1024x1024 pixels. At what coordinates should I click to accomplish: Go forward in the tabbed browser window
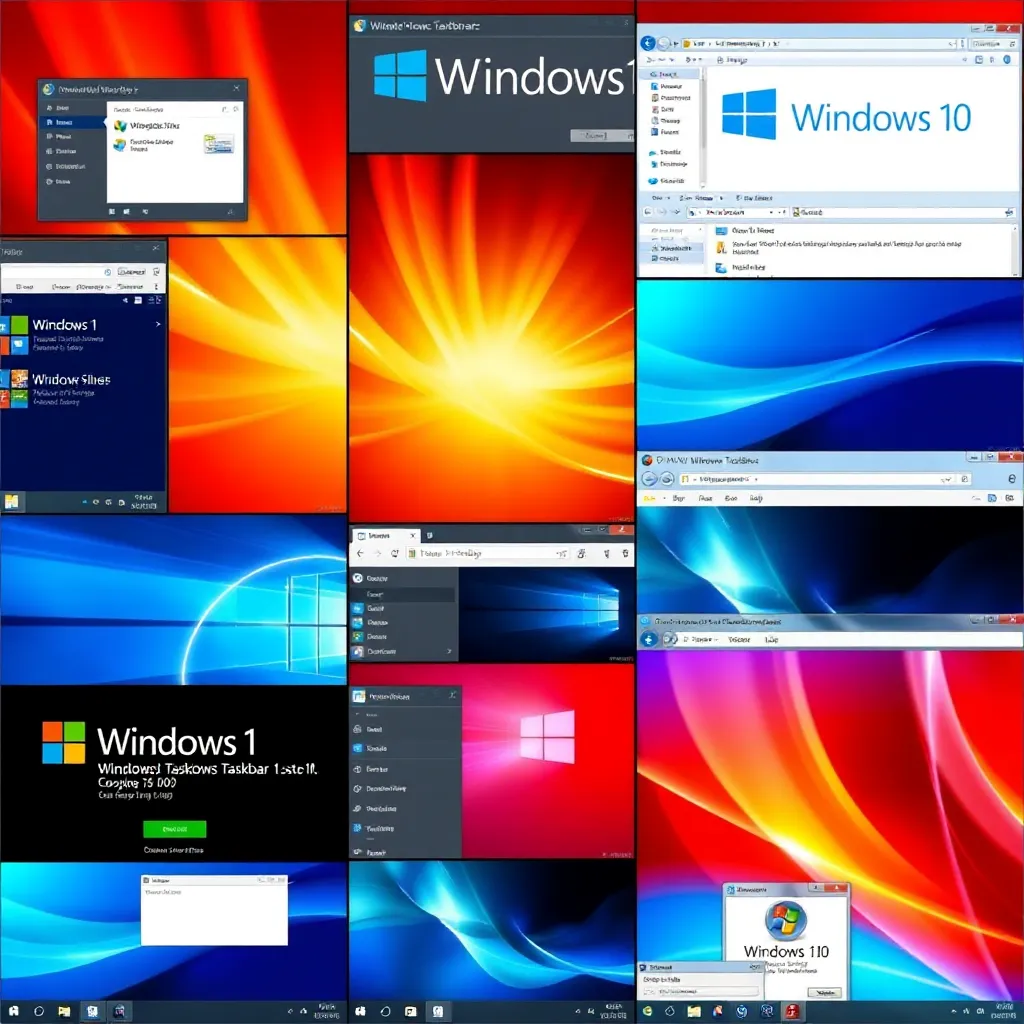[377, 553]
